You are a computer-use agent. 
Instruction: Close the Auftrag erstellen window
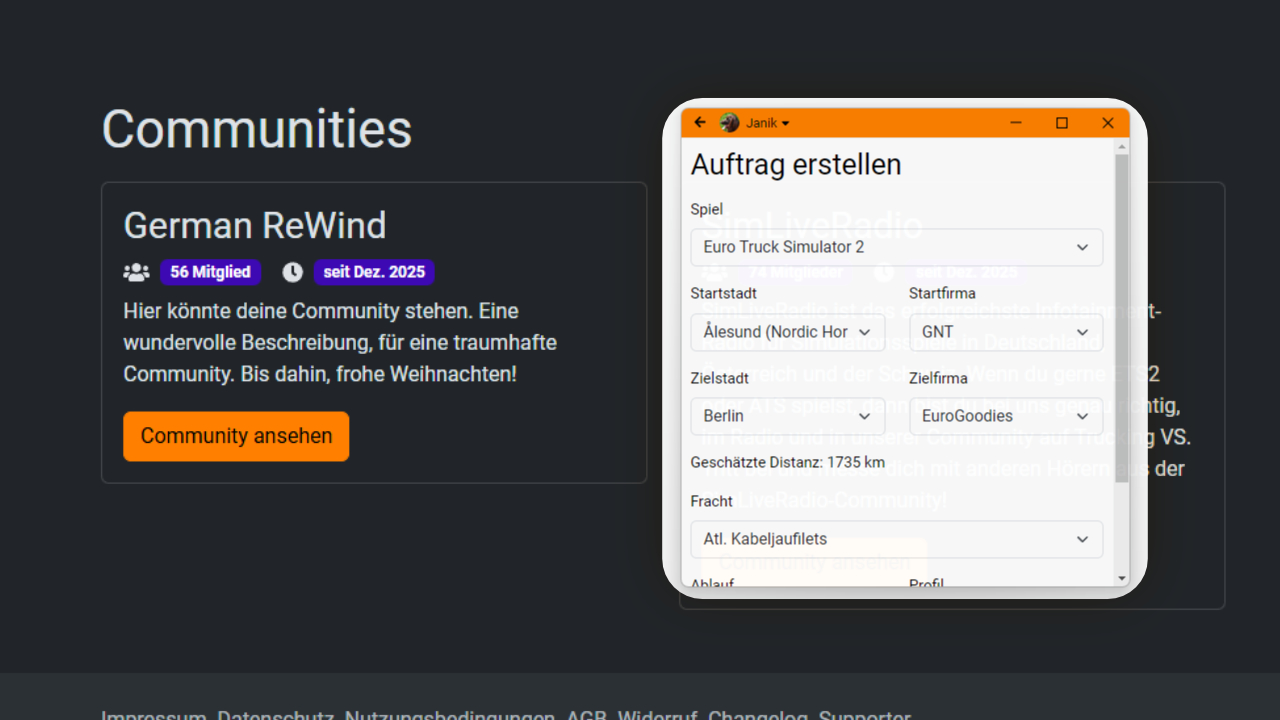(1107, 123)
